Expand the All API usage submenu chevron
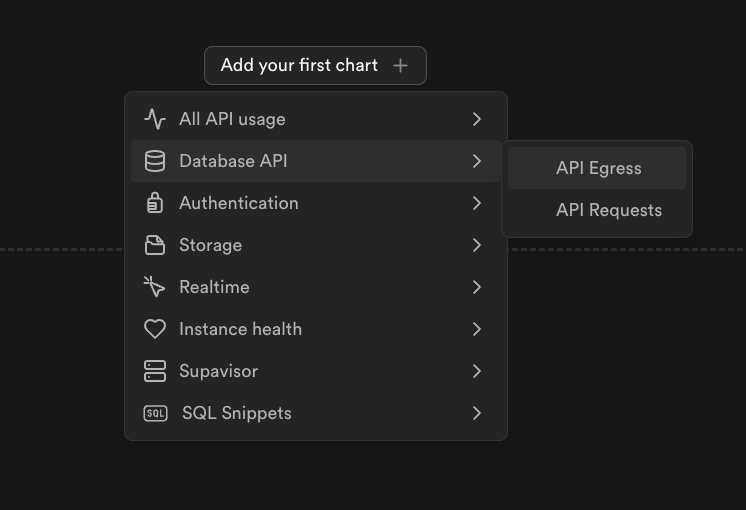 pos(477,119)
